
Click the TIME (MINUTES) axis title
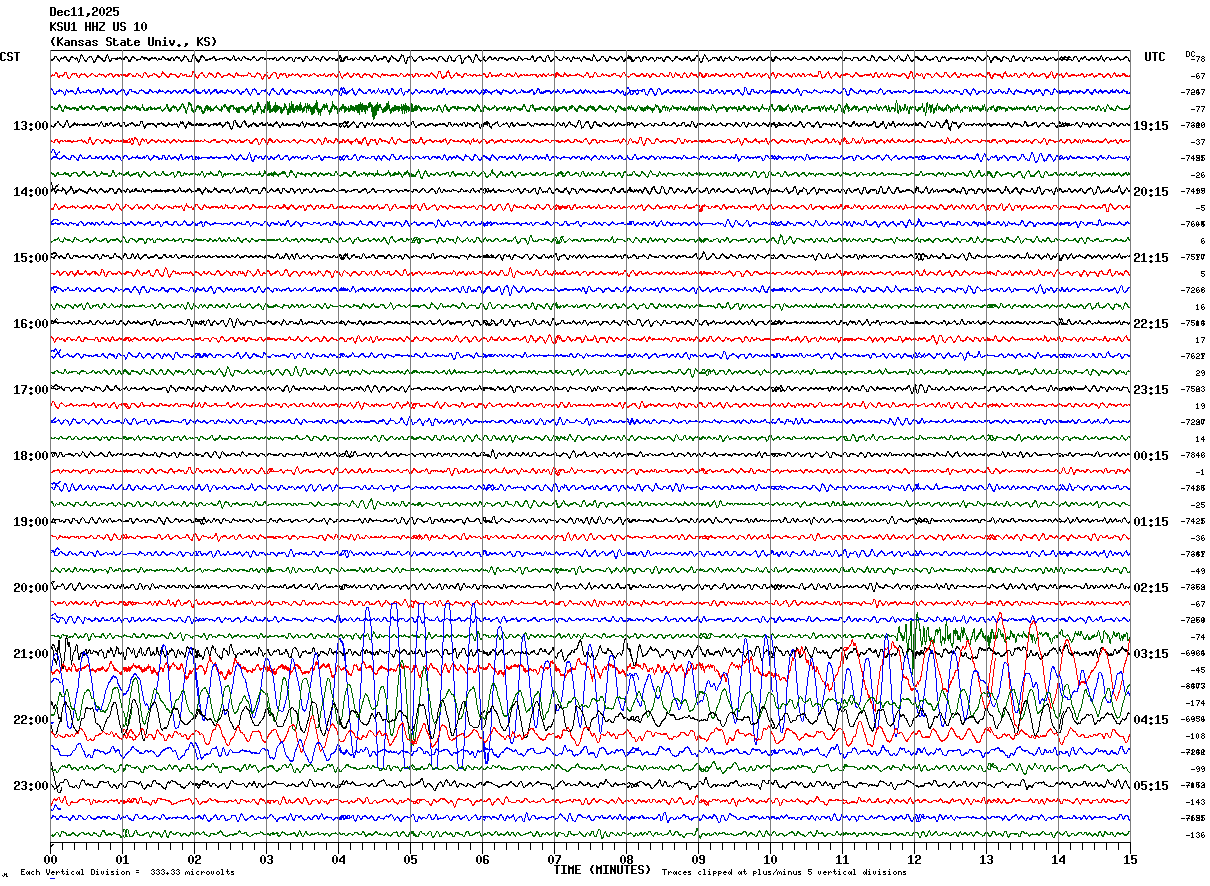click(x=602, y=870)
